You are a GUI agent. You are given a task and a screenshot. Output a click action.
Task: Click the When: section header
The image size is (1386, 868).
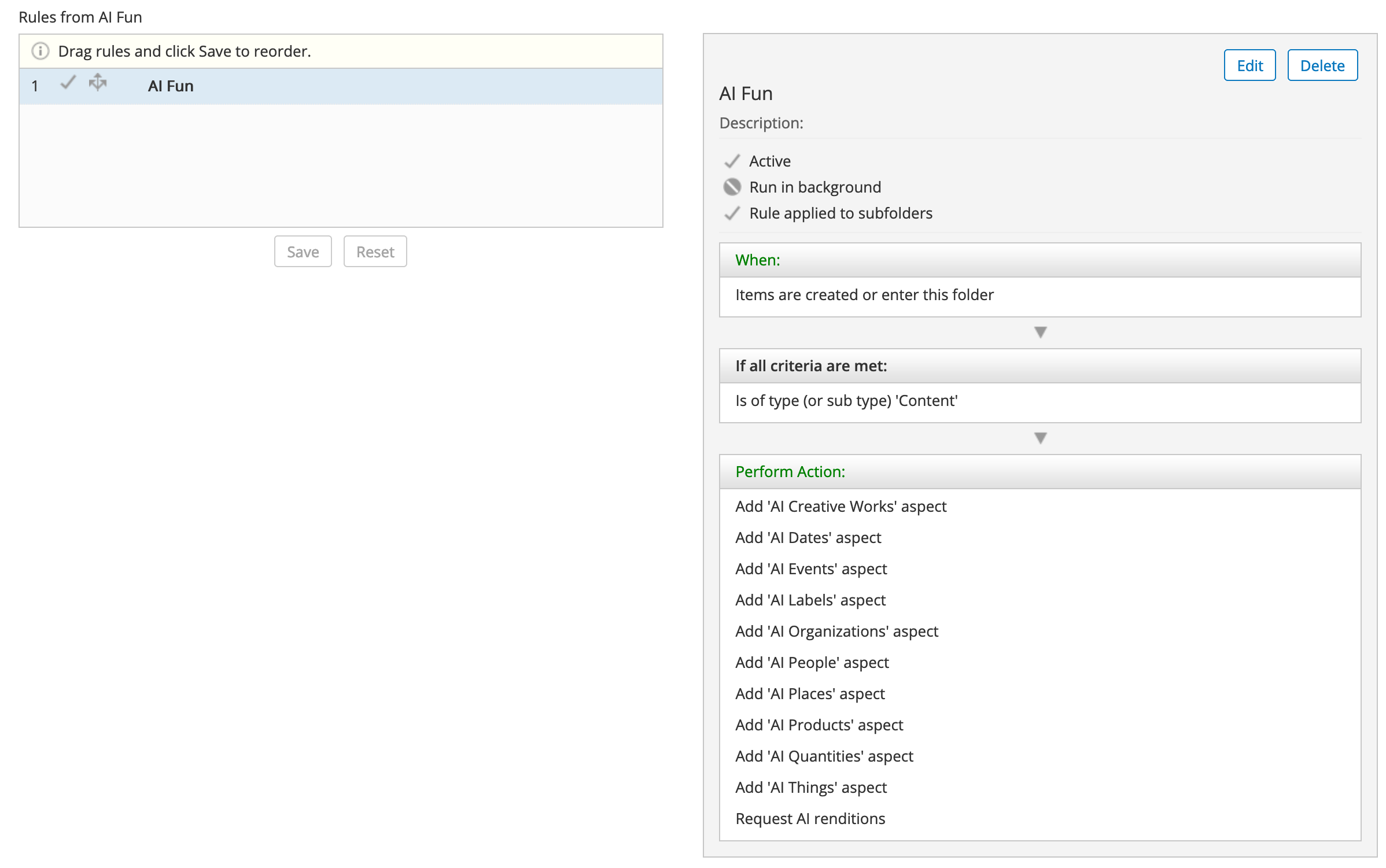(x=758, y=260)
